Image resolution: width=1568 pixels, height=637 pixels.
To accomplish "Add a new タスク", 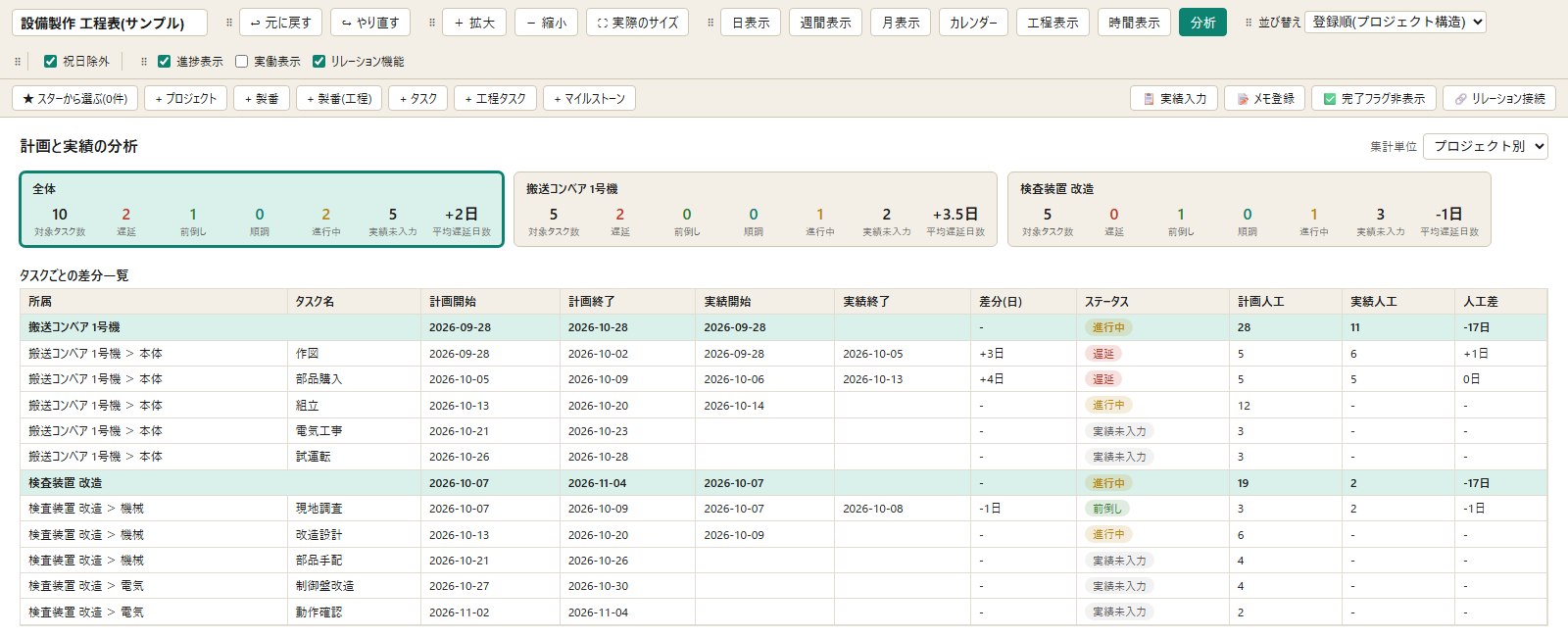I will pyautogui.click(x=418, y=98).
